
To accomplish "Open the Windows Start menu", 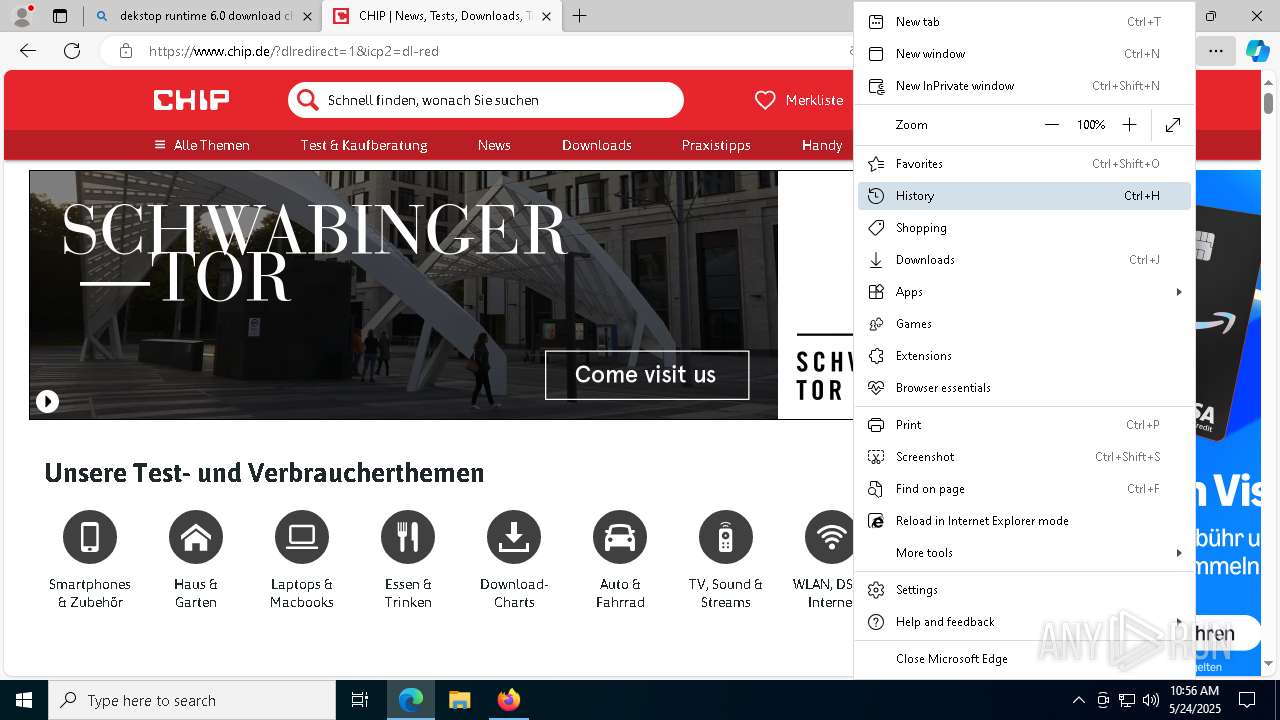I will click(24, 700).
